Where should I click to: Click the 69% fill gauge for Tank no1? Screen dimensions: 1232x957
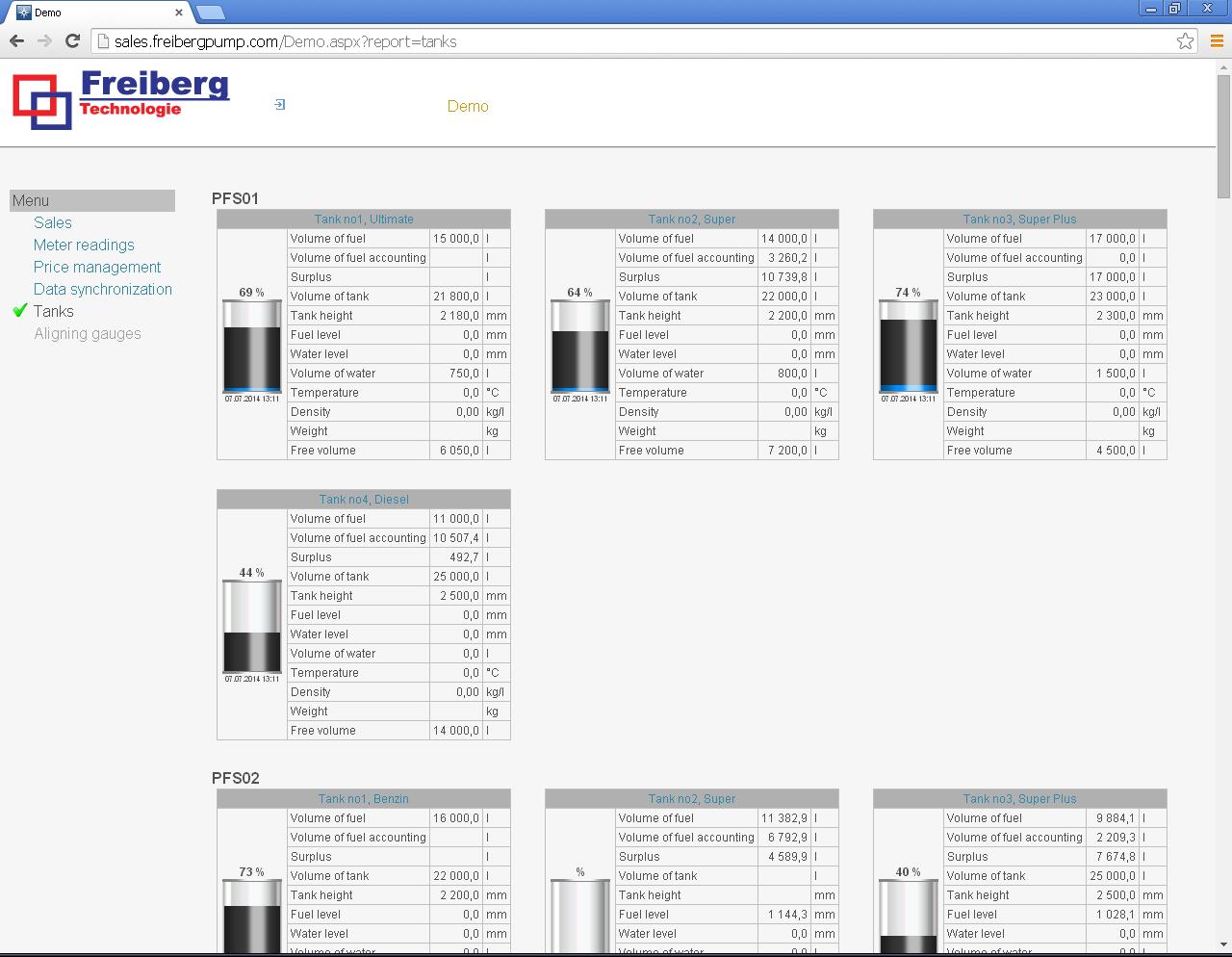pyautogui.click(x=250, y=349)
